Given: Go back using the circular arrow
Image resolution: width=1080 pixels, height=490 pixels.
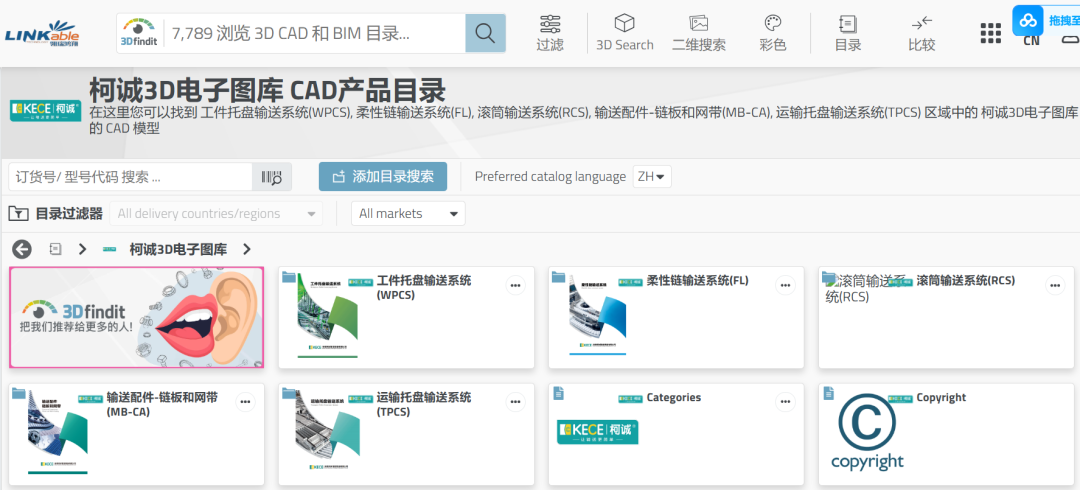Looking at the screenshot, I should click(22, 249).
